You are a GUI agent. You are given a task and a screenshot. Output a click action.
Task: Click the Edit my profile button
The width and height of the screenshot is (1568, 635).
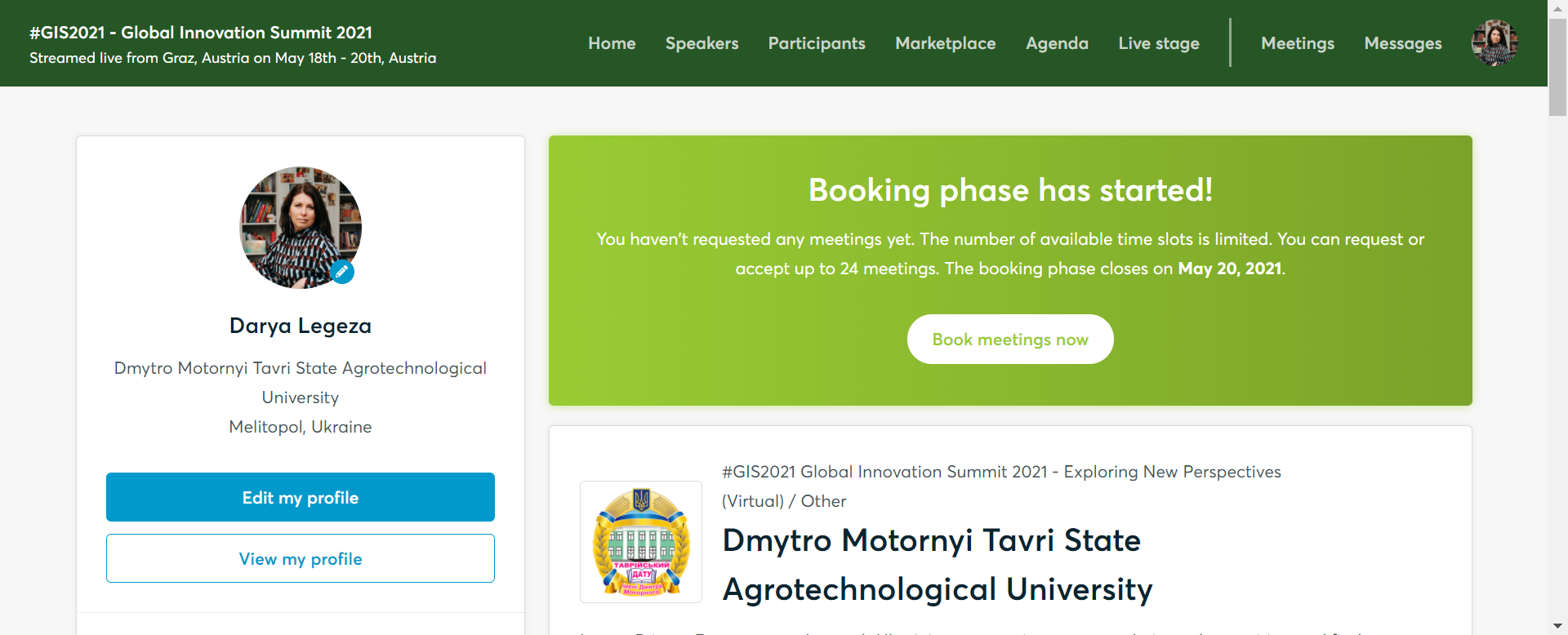[x=301, y=497]
